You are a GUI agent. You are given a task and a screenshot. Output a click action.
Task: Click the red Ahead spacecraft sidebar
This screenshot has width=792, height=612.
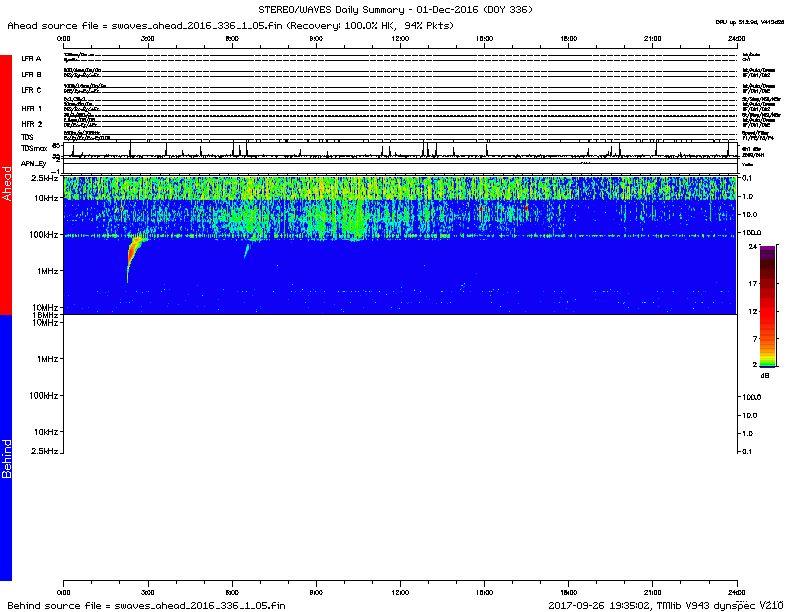(x=6, y=185)
